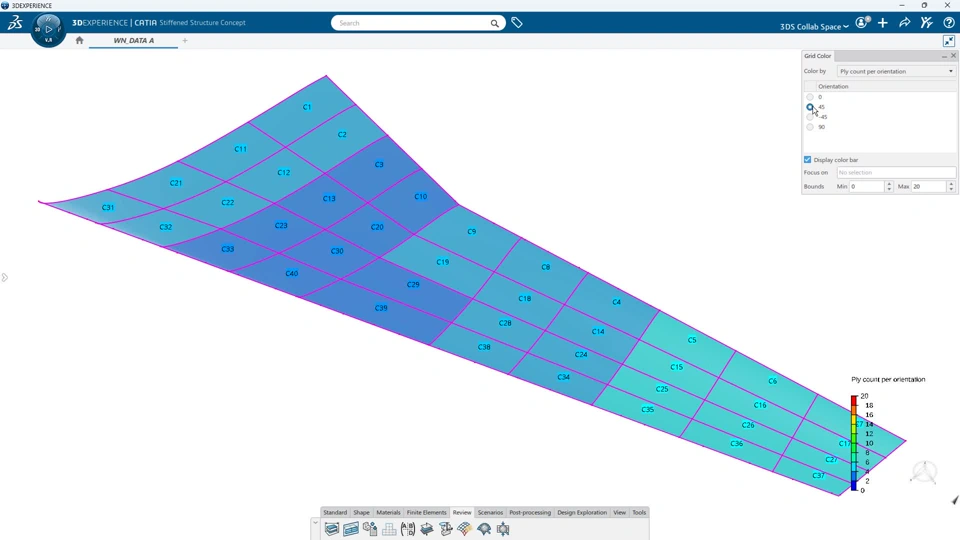
Task: Click the Orientation column header
Action: click(x=886, y=86)
